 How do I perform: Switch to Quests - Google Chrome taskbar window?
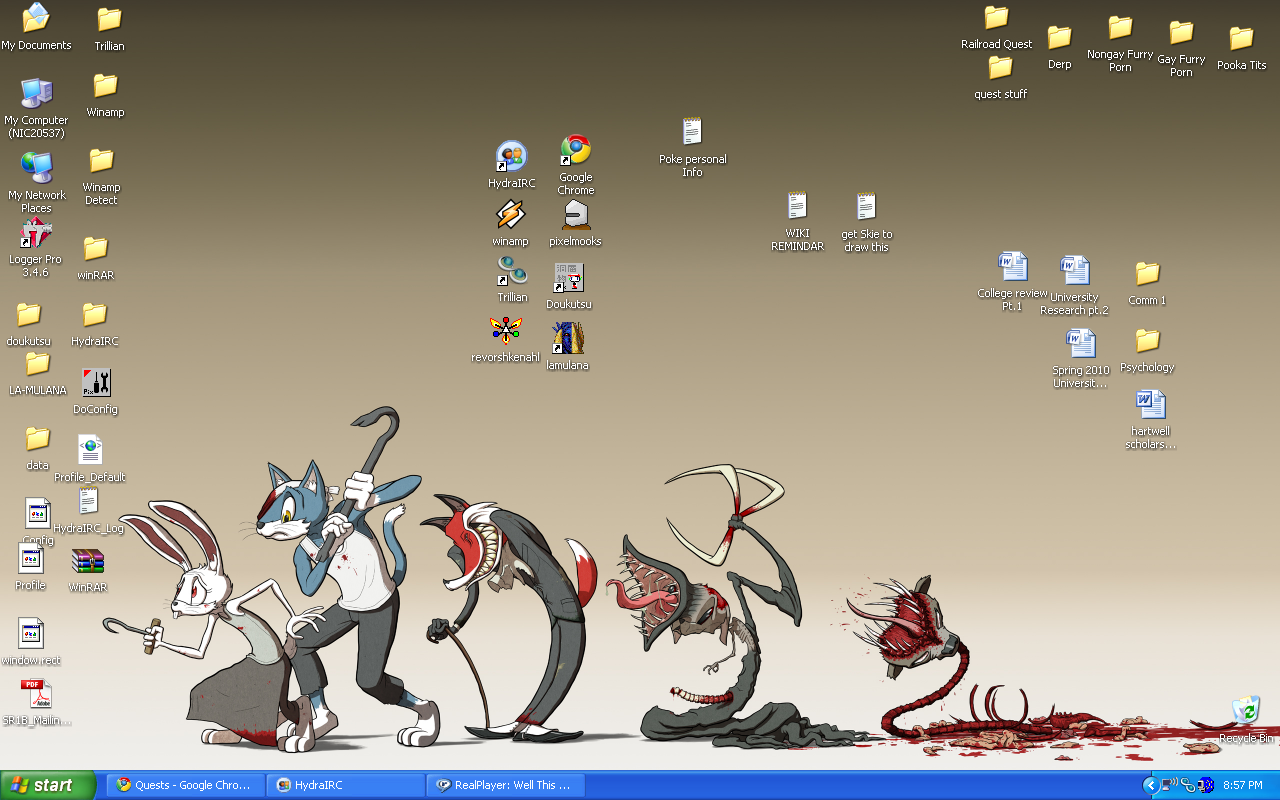pos(185,785)
